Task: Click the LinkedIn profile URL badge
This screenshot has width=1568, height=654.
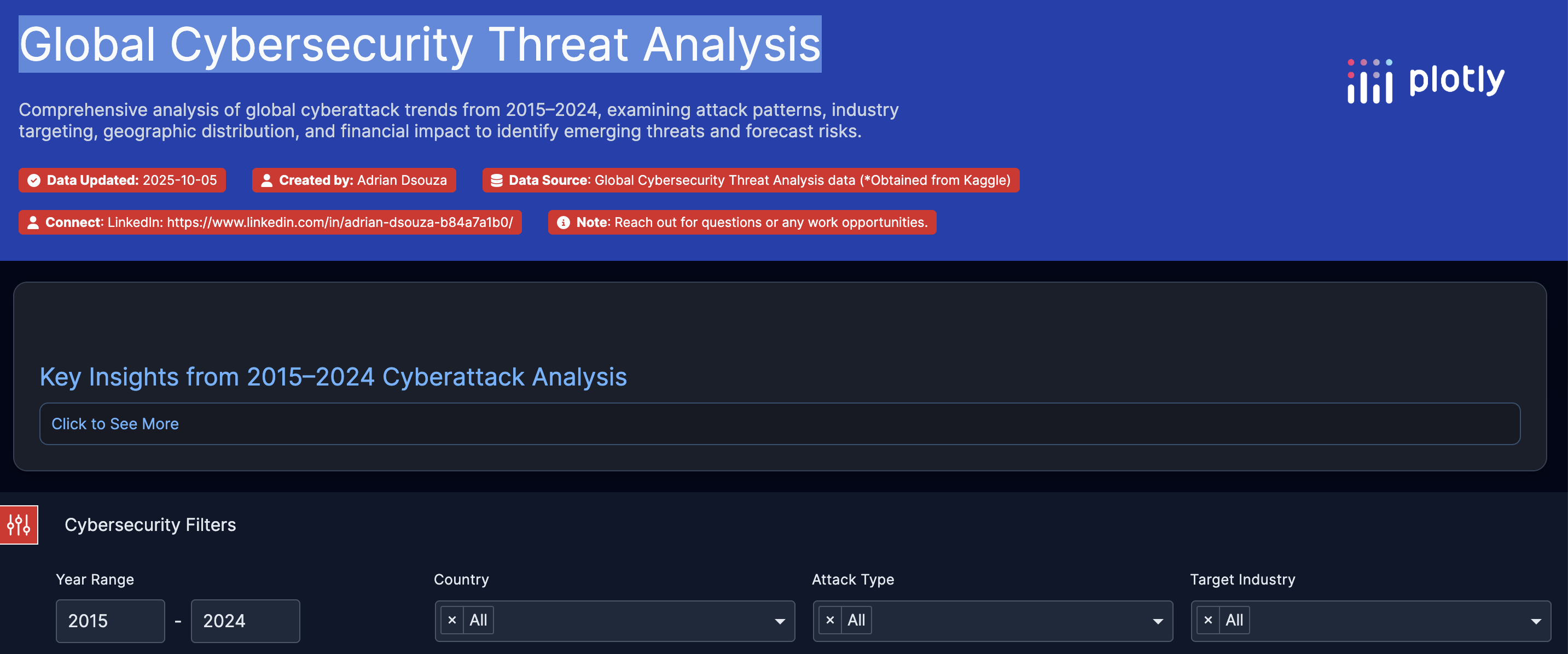Action: pos(340,222)
